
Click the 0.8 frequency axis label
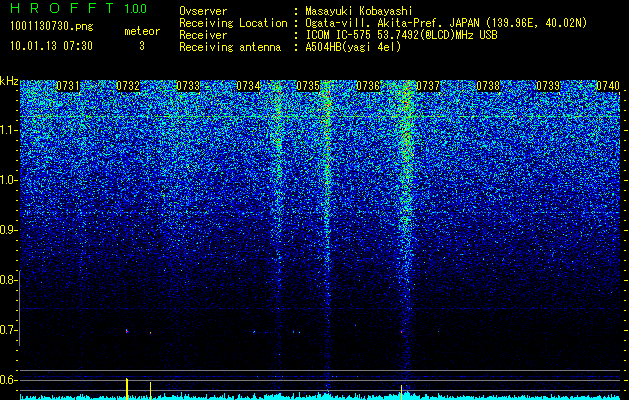[8, 280]
